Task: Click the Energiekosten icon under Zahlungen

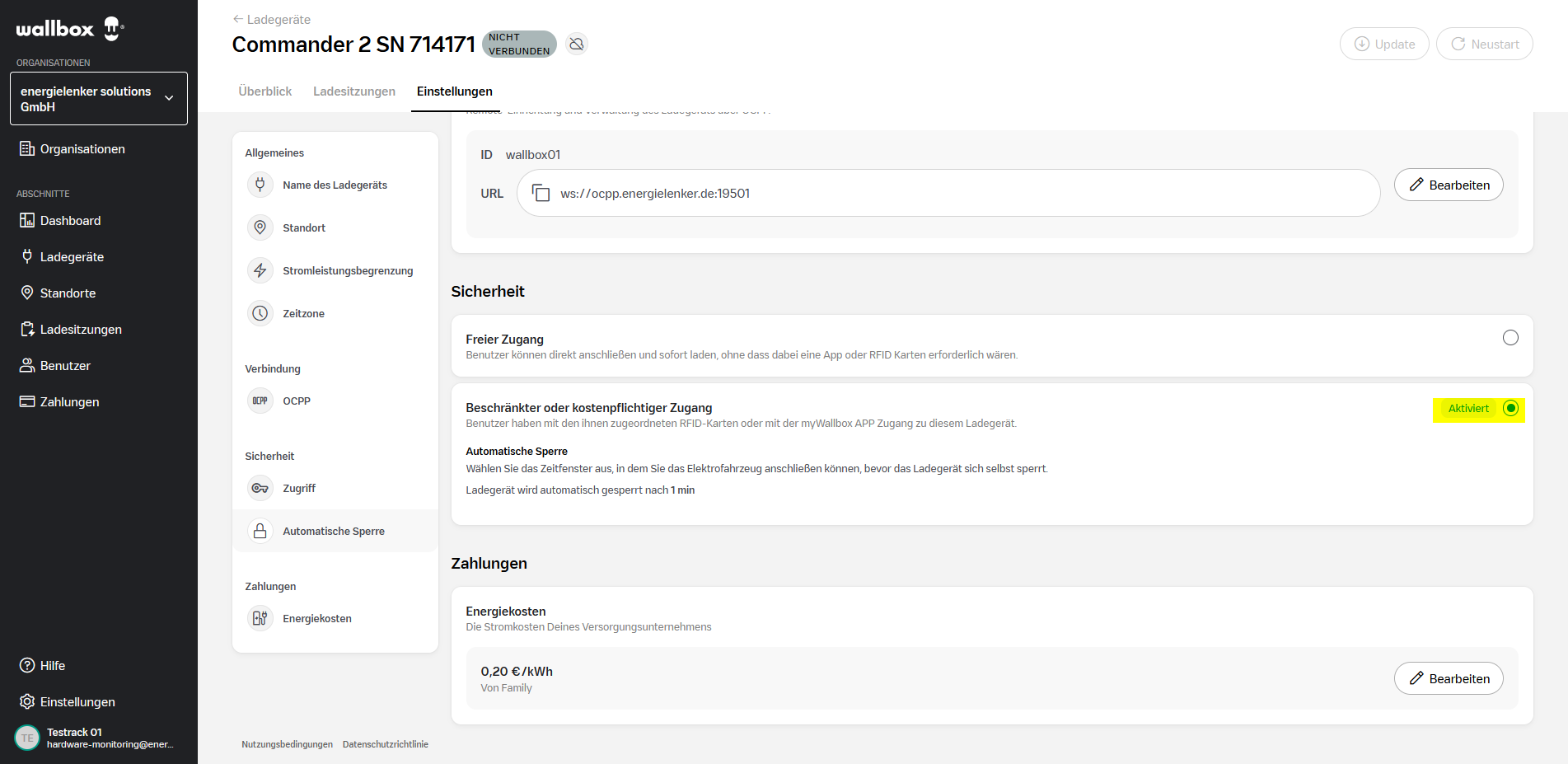Action: pyautogui.click(x=260, y=618)
